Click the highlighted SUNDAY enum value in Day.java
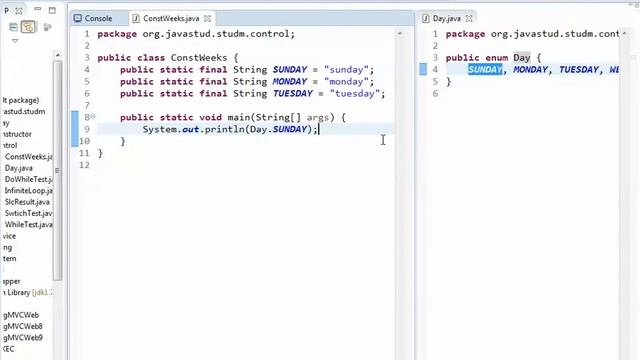 coord(485,69)
